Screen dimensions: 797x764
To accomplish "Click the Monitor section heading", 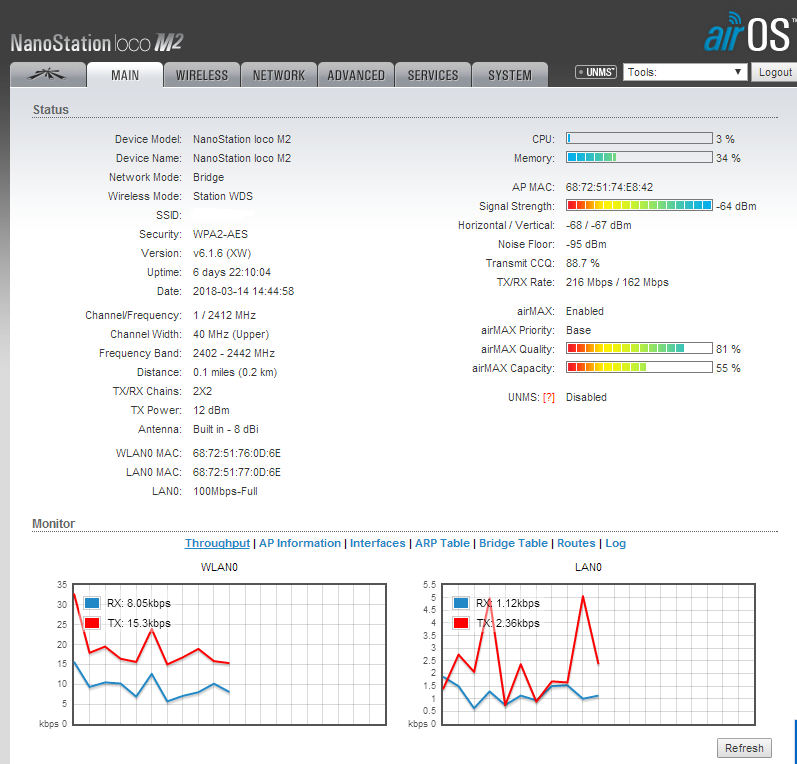I will (53, 524).
